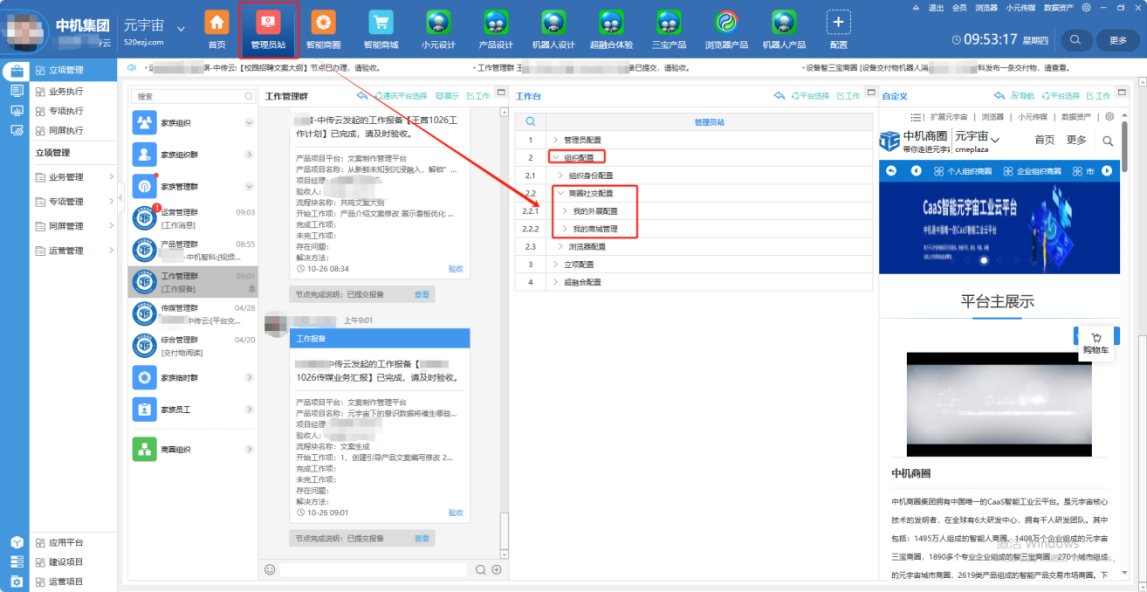Click the search magnifier beside 更多

pyautogui.click(x=1075, y=40)
